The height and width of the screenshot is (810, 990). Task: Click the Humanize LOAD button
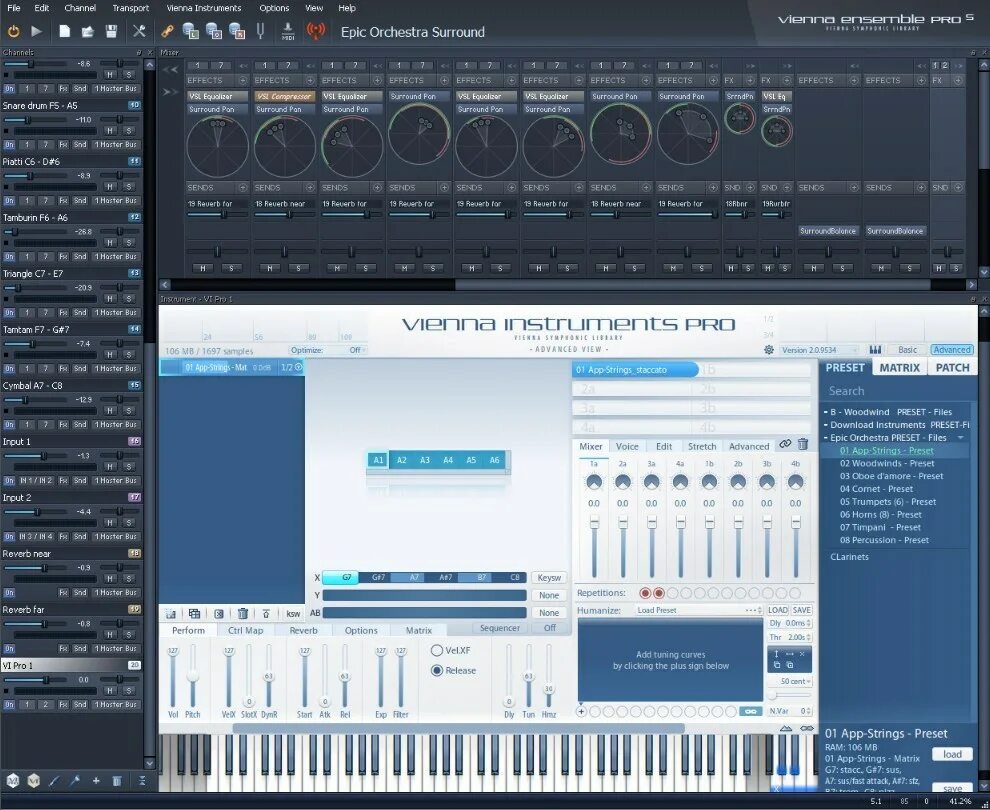pos(778,610)
